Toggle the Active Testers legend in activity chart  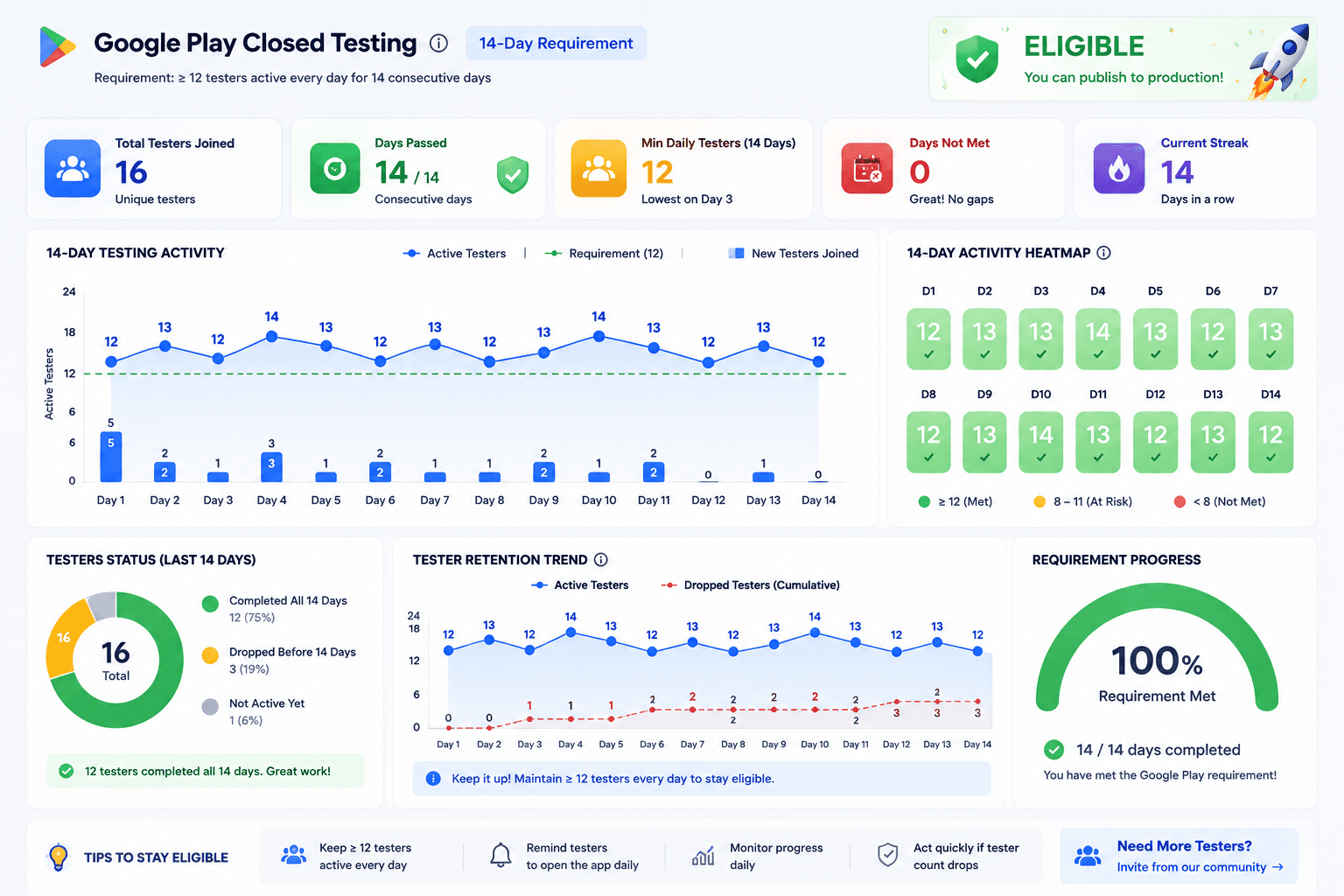tap(454, 253)
